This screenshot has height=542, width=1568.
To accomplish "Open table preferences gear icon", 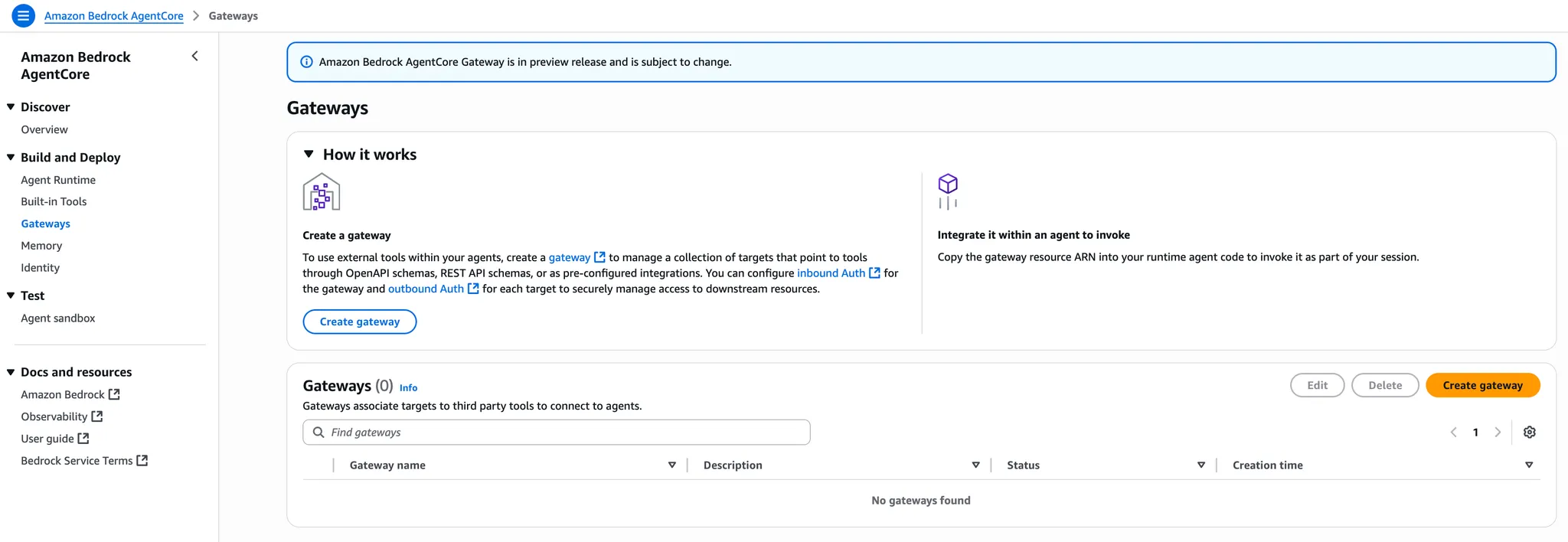I will click(x=1529, y=433).
